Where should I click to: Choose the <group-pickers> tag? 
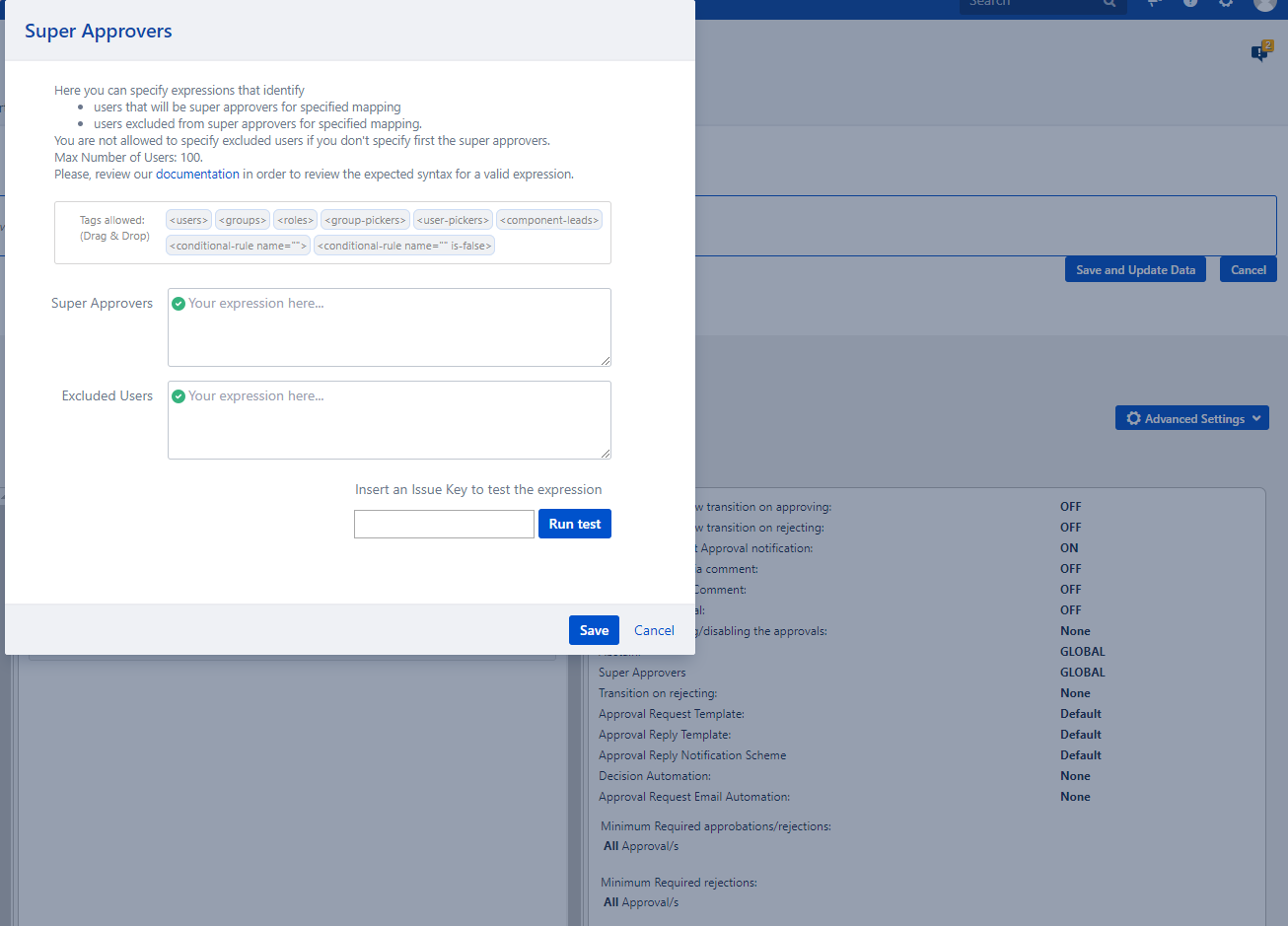tap(365, 220)
